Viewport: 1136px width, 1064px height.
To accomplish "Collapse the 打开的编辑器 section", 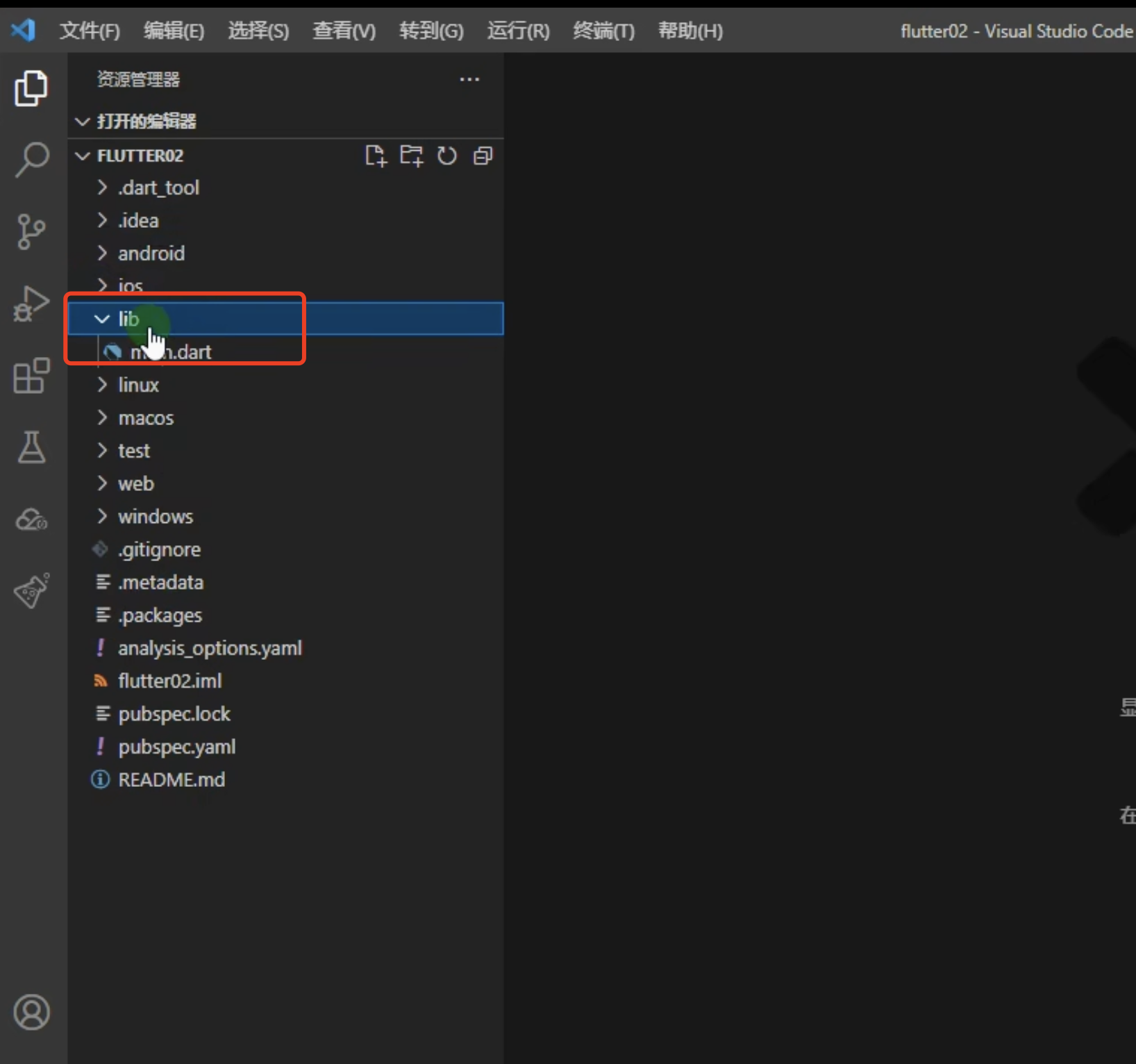I will [285, 122].
